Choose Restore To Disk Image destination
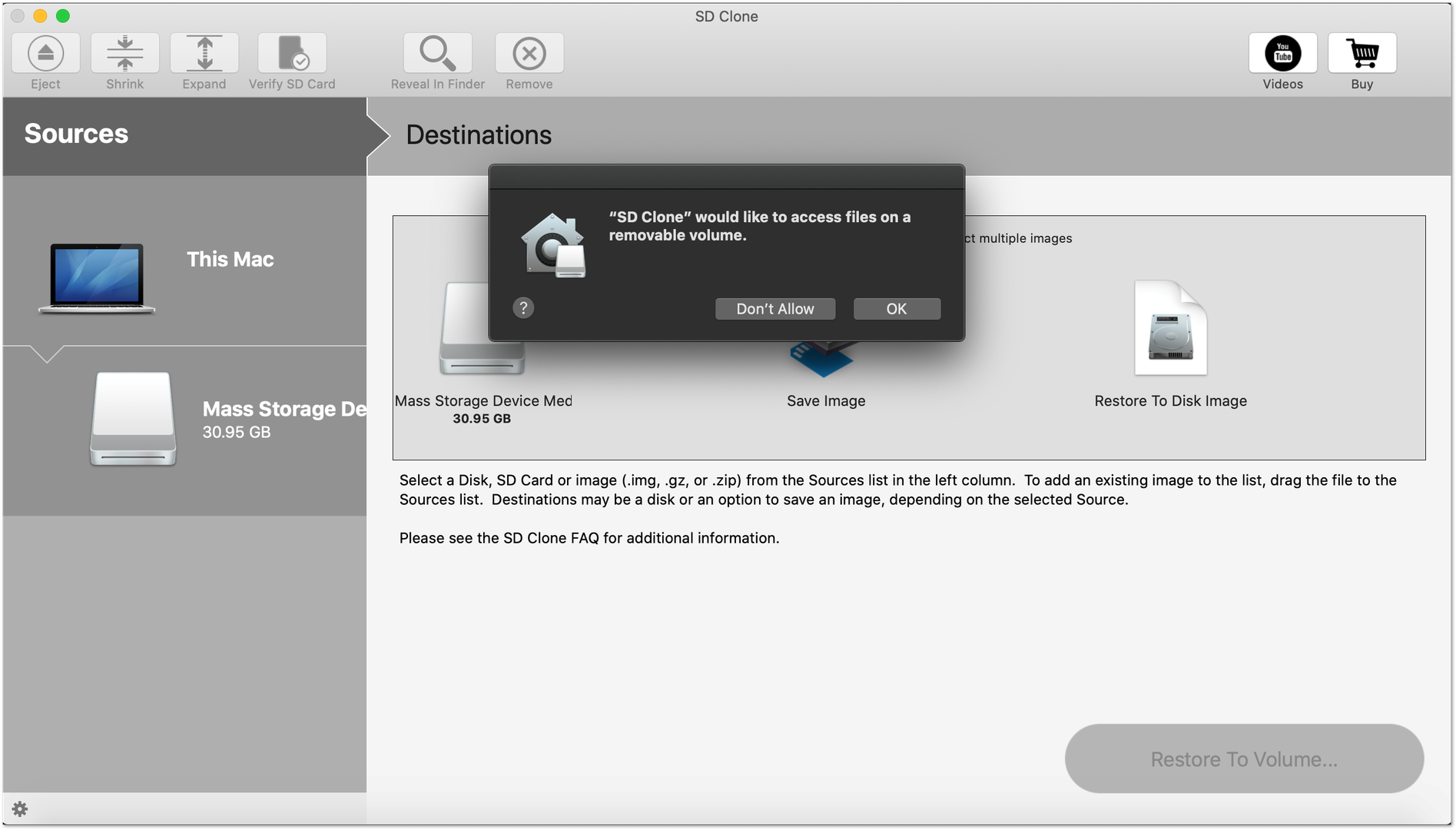1456x830 pixels. (1170, 344)
